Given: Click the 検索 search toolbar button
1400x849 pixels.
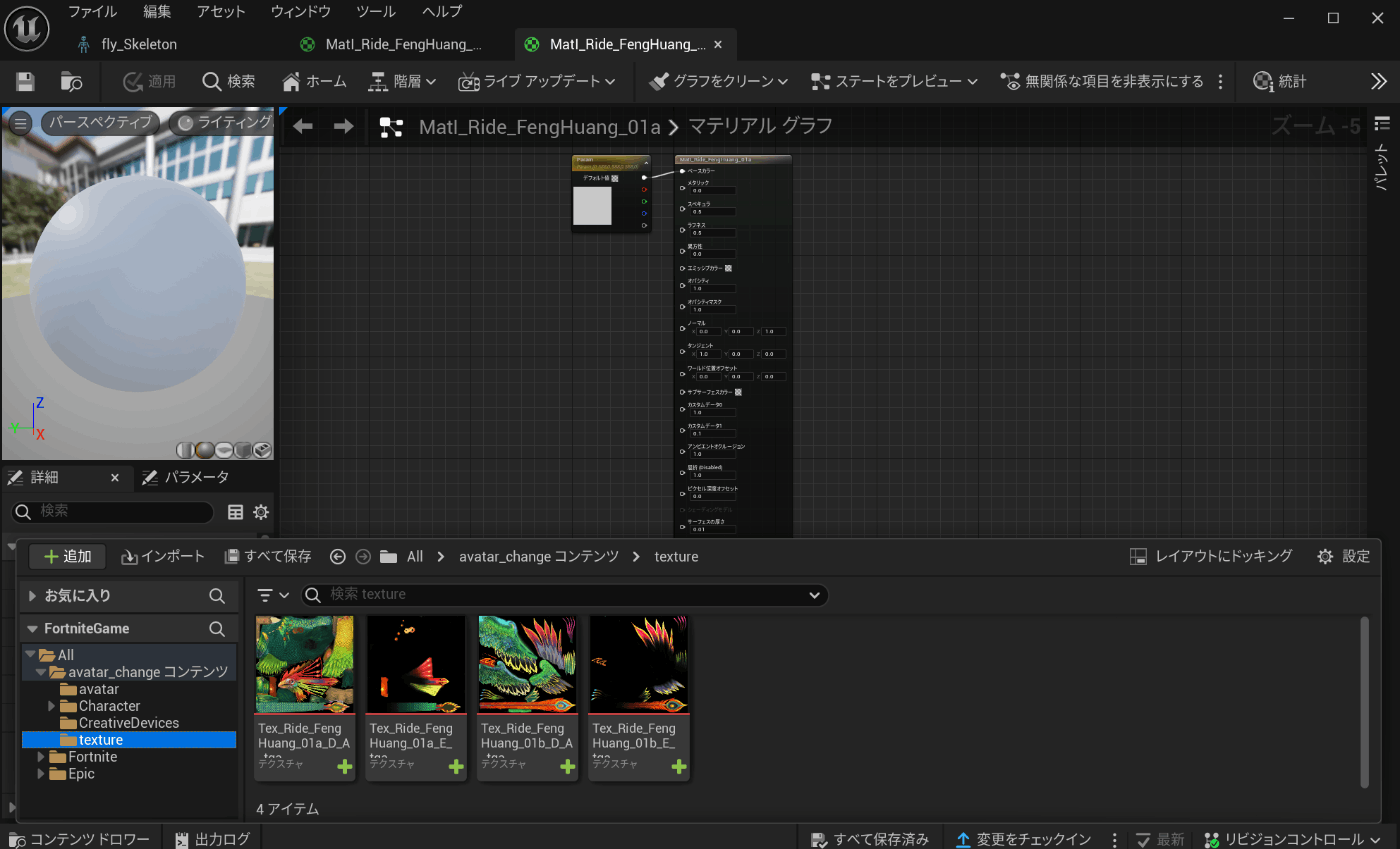Looking at the screenshot, I should pos(229,82).
